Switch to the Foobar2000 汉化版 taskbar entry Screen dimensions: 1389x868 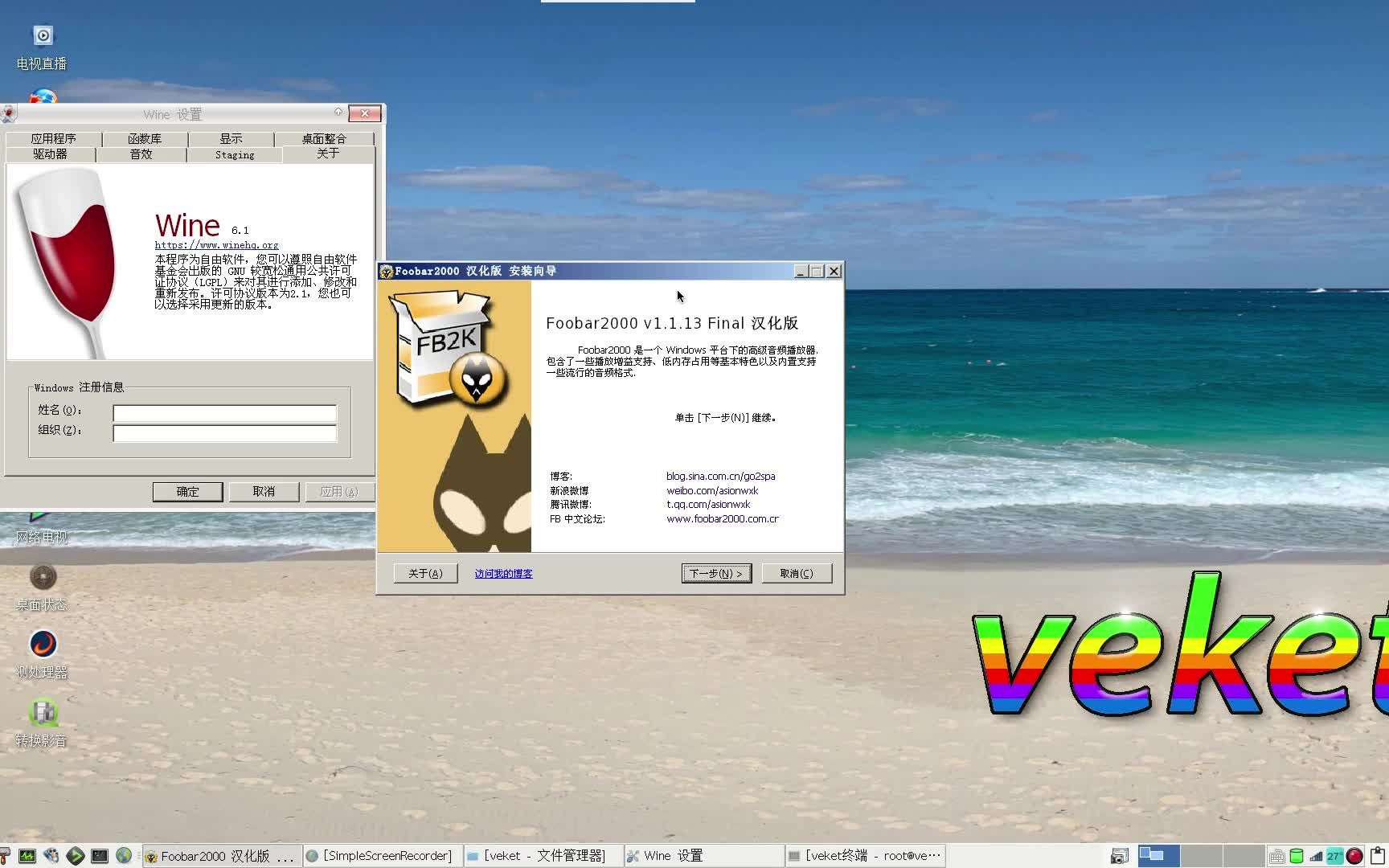[x=223, y=856]
